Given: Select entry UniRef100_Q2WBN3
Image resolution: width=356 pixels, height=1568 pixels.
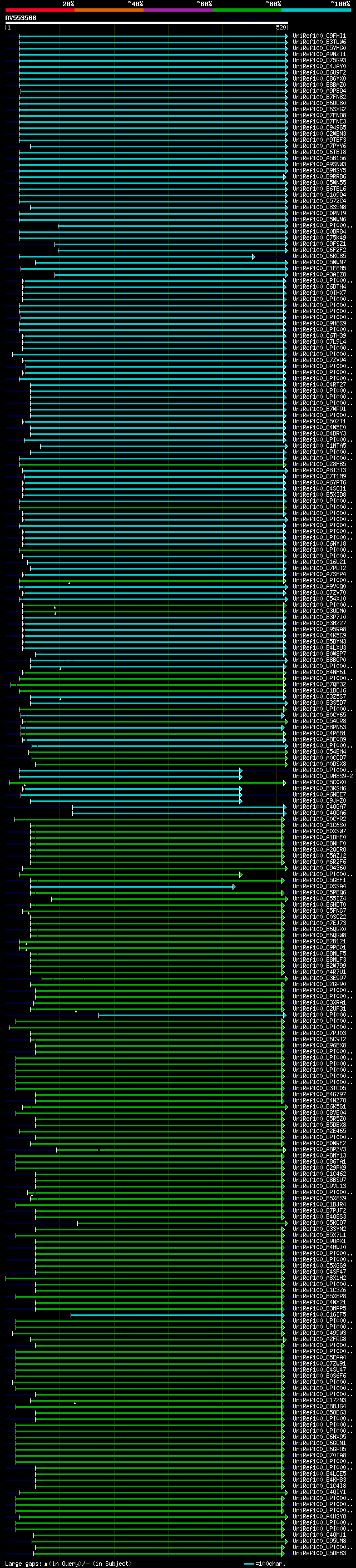Looking at the screenshot, I should coord(319,134).
